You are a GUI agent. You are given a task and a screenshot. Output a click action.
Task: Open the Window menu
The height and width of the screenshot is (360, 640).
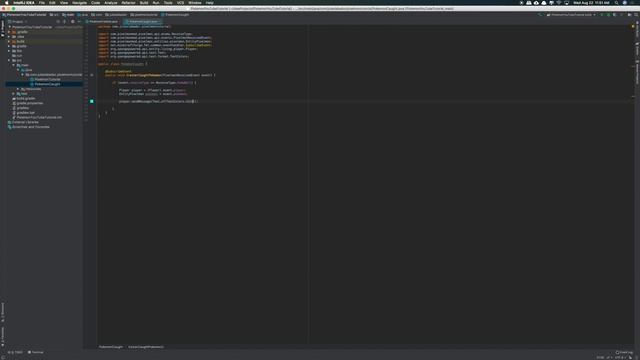point(195,2)
